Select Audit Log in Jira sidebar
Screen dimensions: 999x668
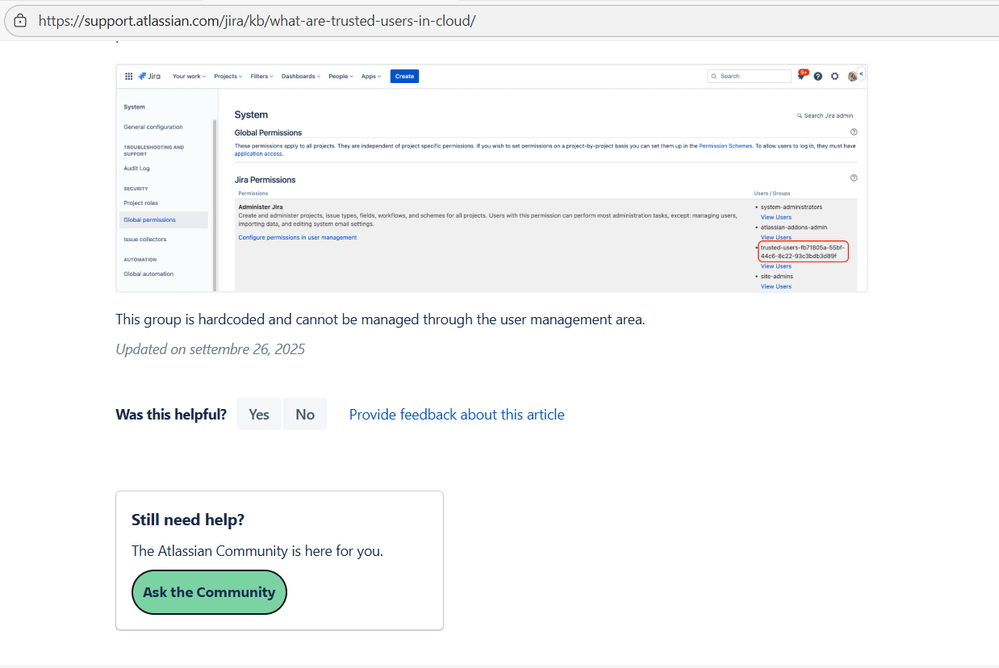pos(137,168)
